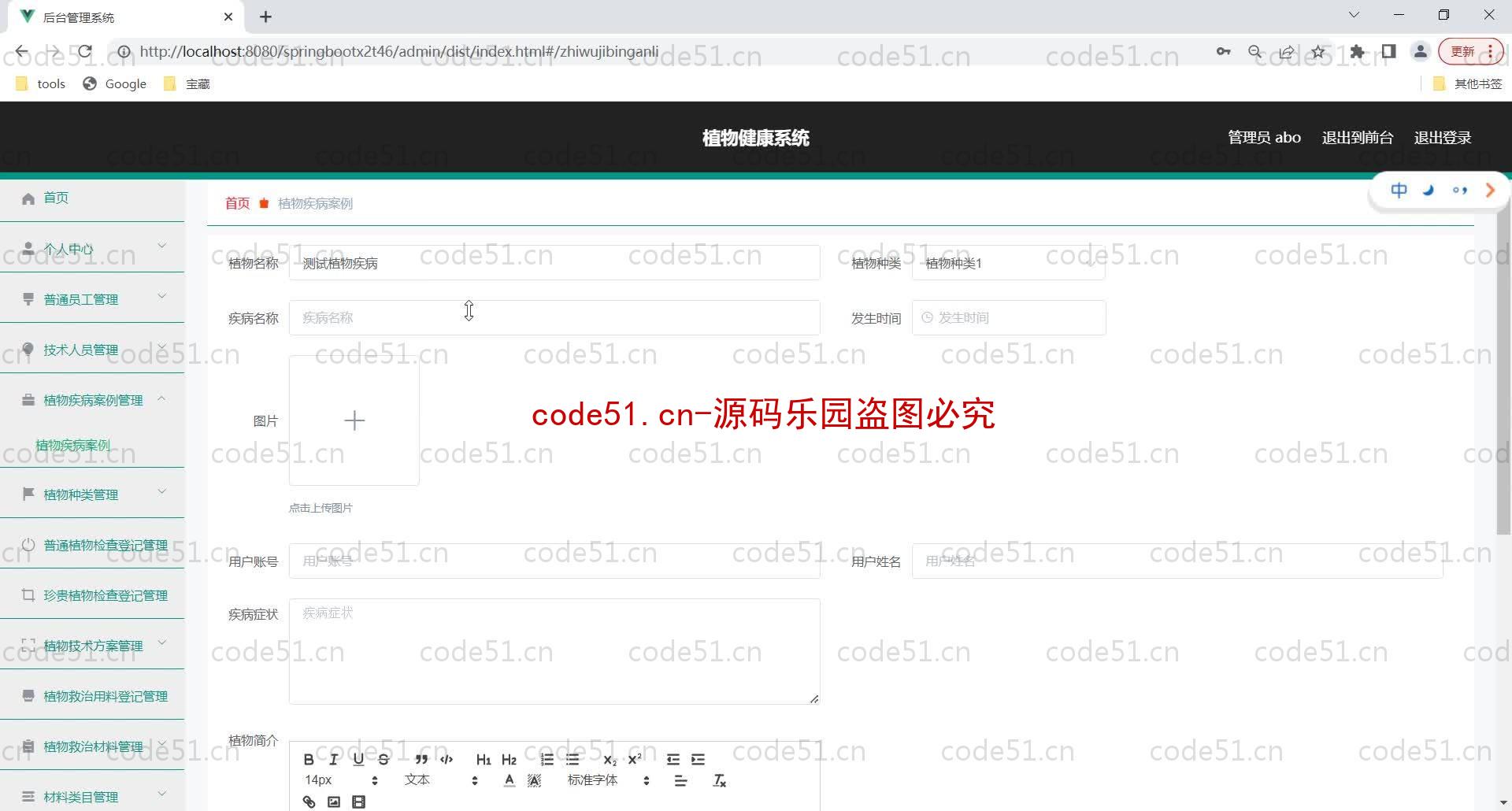Click the moon icon in IME bar
Image resolution: width=1512 pixels, height=811 pixels.
[1429, 190]
